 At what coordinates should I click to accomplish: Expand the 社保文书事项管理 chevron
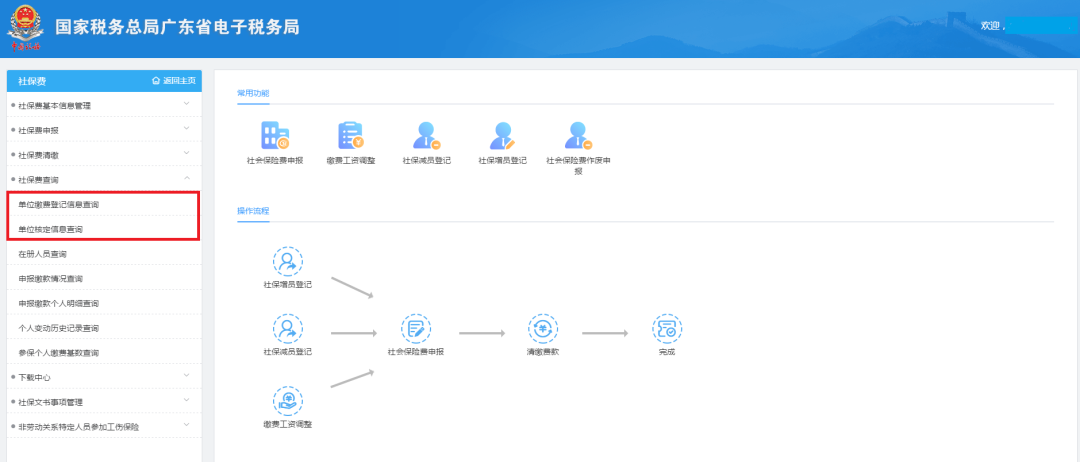186,401
